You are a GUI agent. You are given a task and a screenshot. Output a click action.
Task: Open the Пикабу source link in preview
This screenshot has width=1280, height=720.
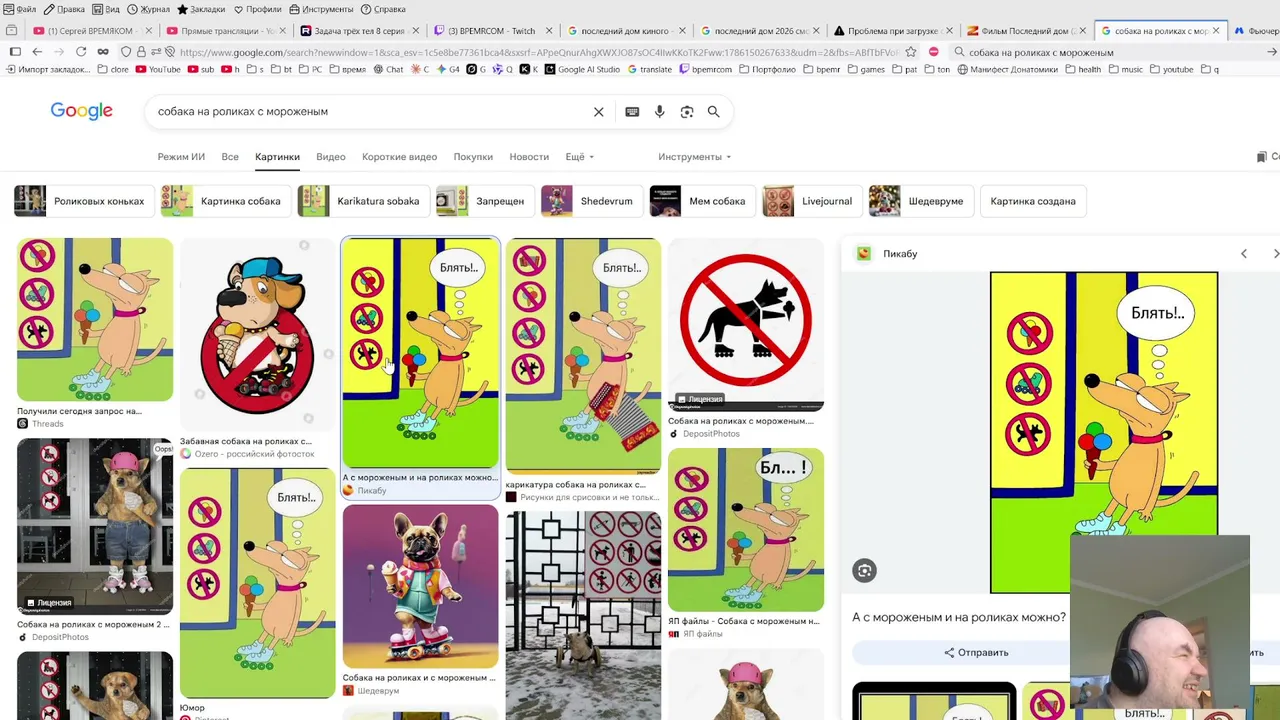(x=888, y=254)
